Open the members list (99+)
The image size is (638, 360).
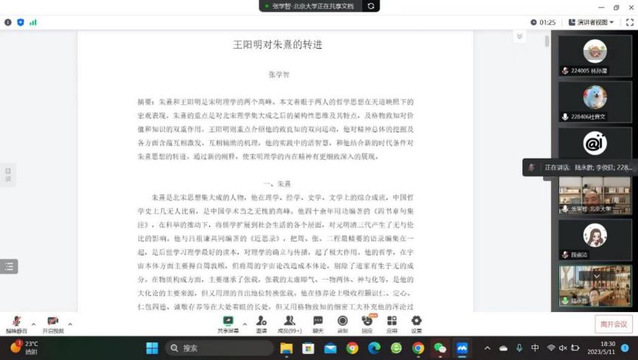[x=290, y=324]
